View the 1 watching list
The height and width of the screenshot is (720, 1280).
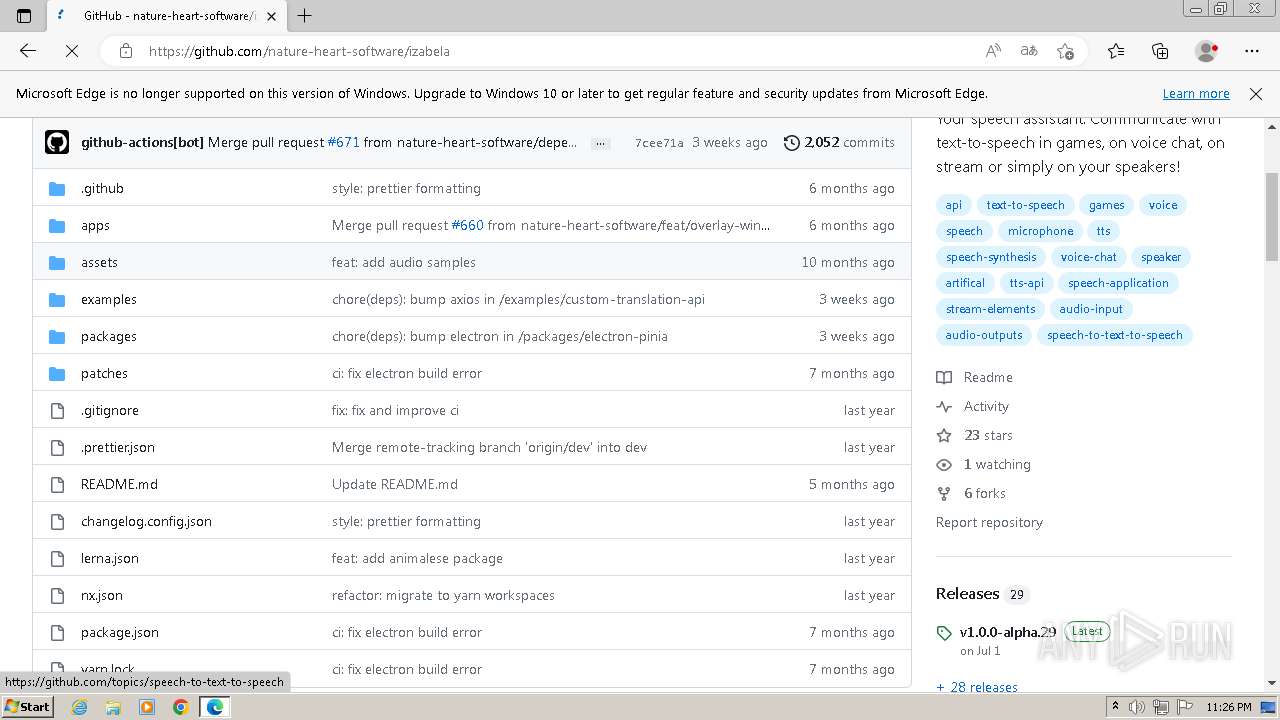(x=984, y=464)
